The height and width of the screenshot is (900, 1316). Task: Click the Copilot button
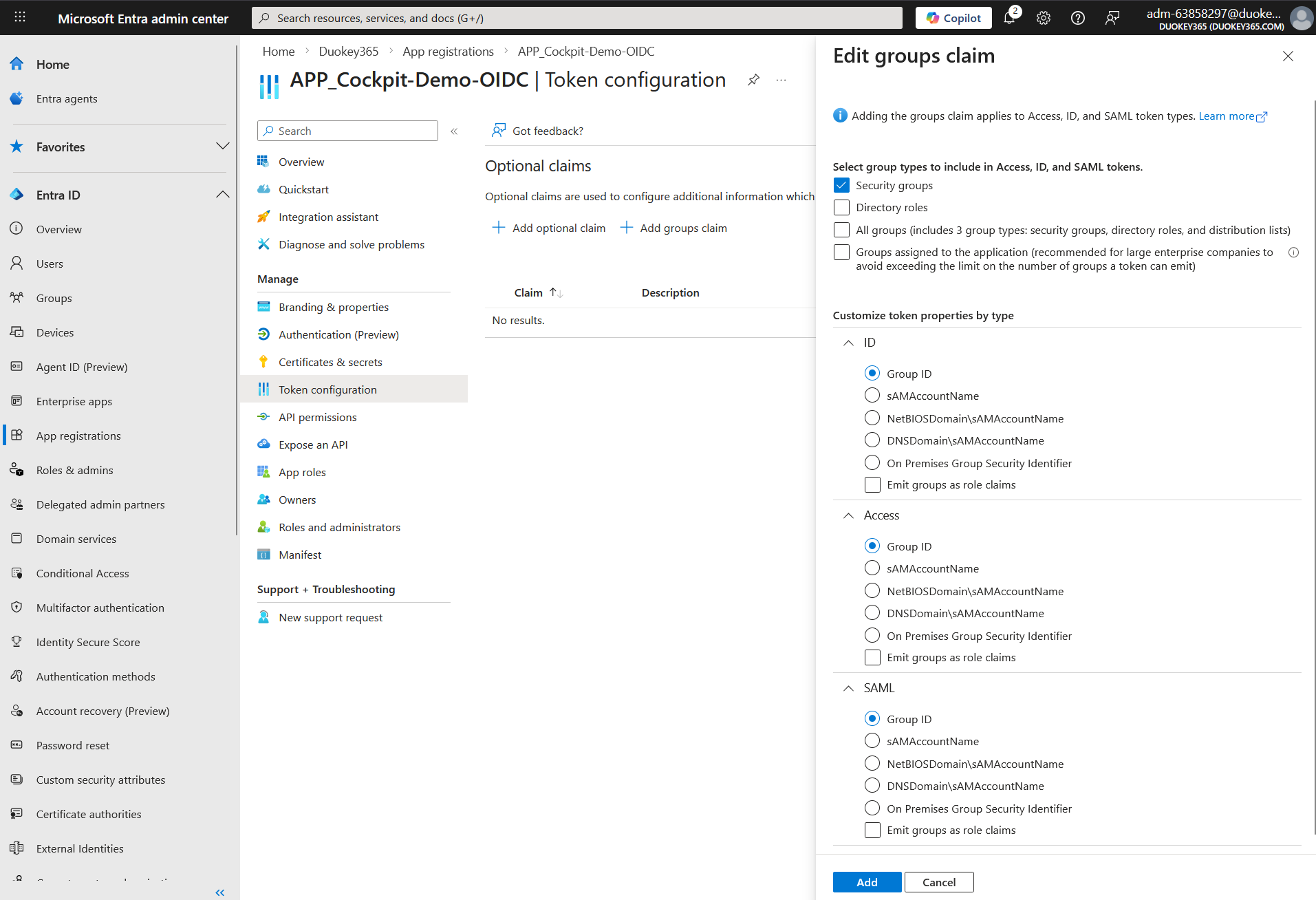coord(953,18)
